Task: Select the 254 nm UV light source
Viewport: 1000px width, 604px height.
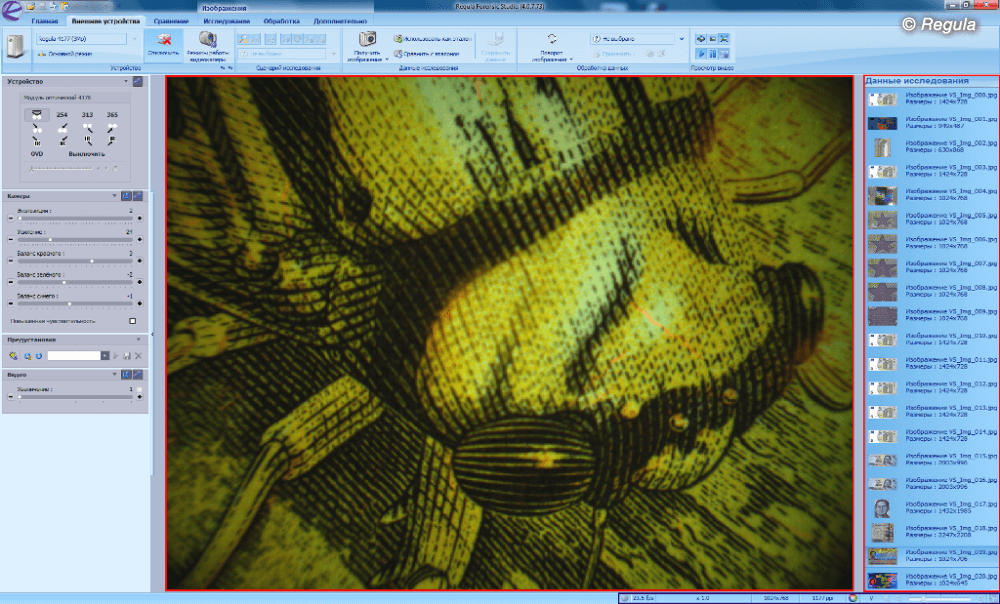Action: coord(62,115)
